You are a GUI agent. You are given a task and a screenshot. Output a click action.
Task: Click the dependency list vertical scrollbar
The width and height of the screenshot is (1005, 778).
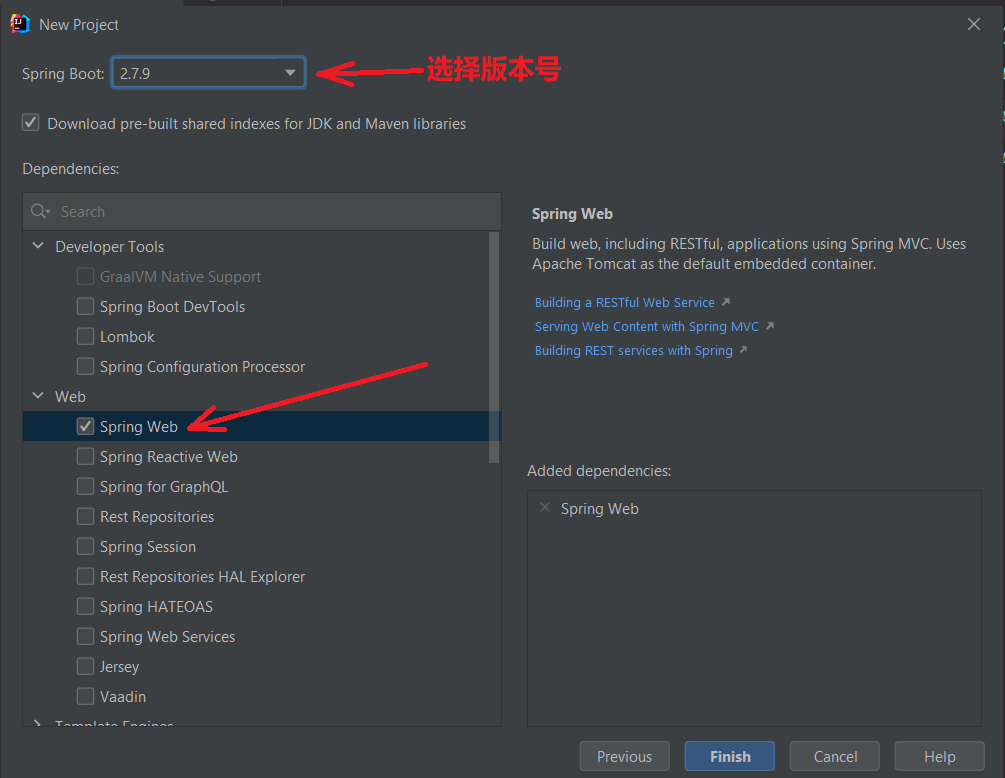pyautogui.click(x=494, y=347)
